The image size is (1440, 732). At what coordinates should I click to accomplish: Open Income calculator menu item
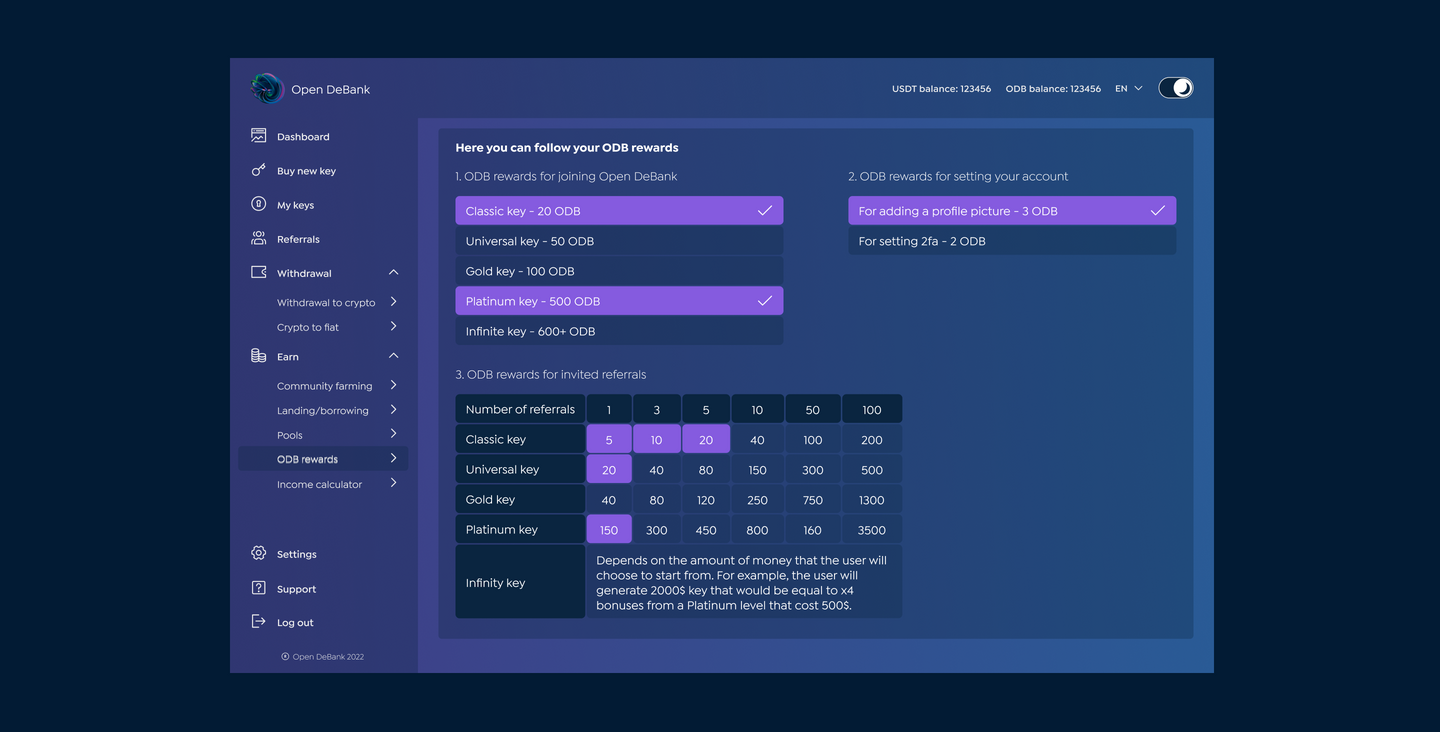point(319,484)
